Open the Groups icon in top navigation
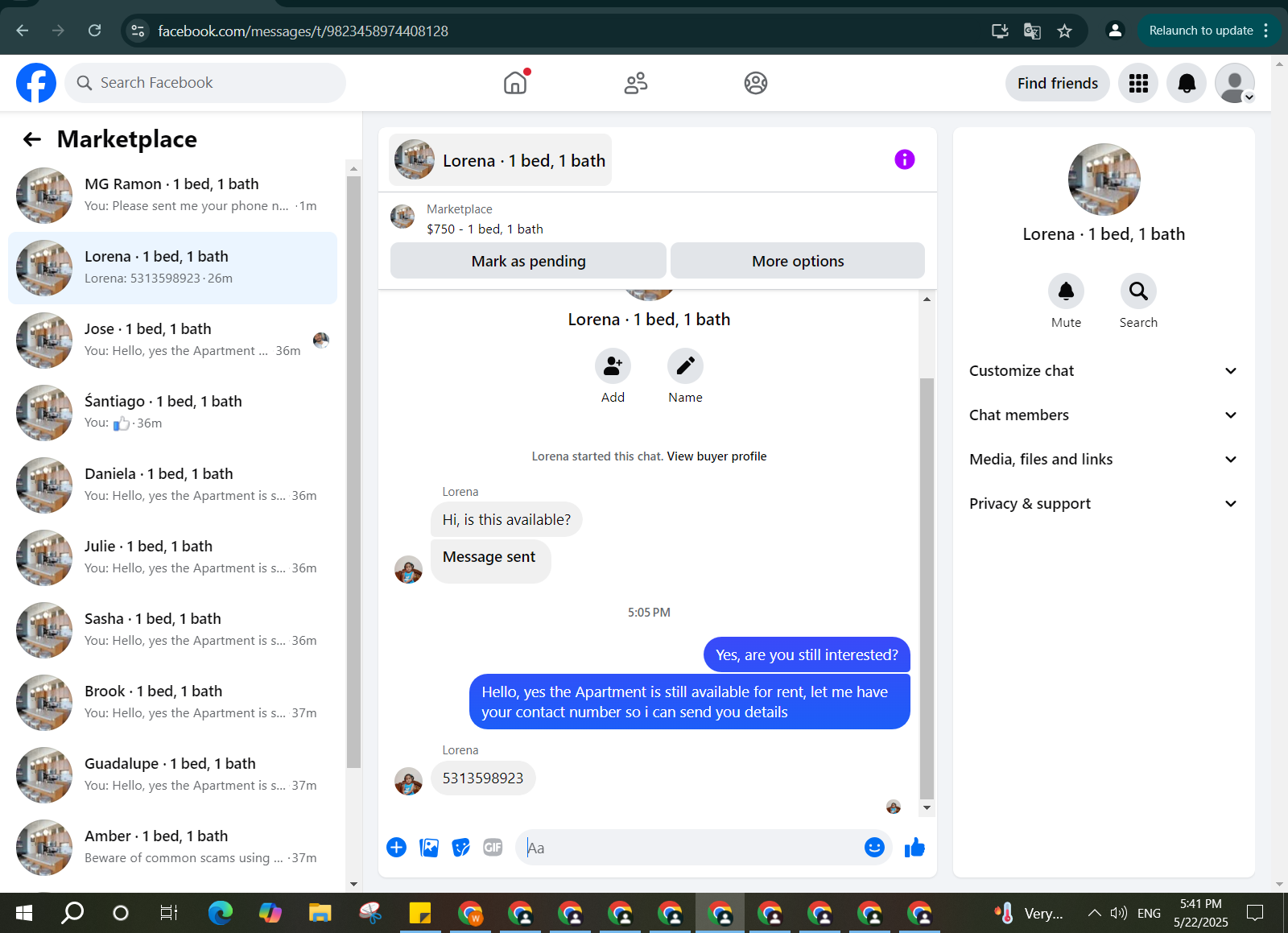This screenshot has height=933, width=1288. pyautogui.click(x=756, y=83)
